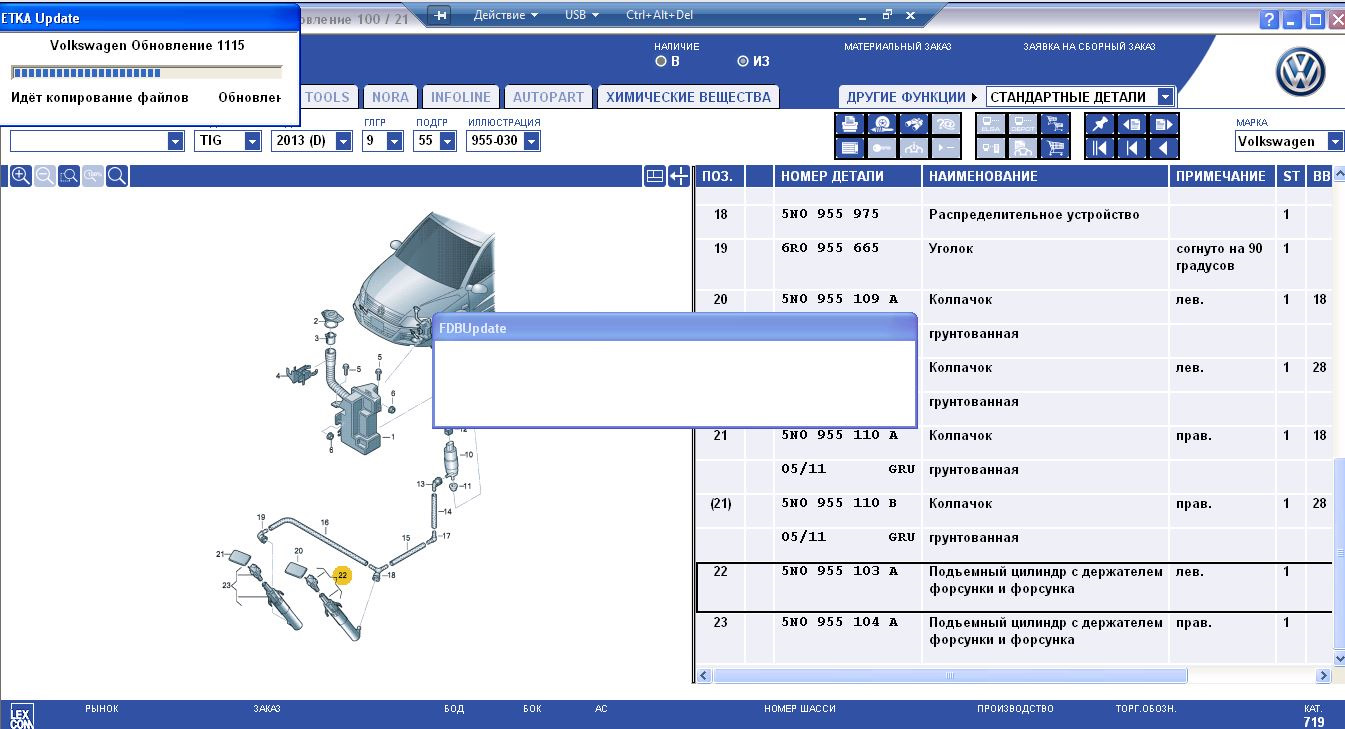This screenshot has height=729, width=1345.
Task: Click the ELSA icon
Action: pos(991,124)
